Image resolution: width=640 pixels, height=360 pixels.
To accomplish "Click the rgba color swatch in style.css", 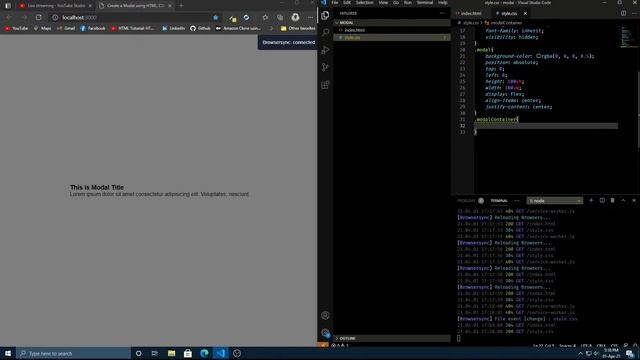I will coord(538,56).
